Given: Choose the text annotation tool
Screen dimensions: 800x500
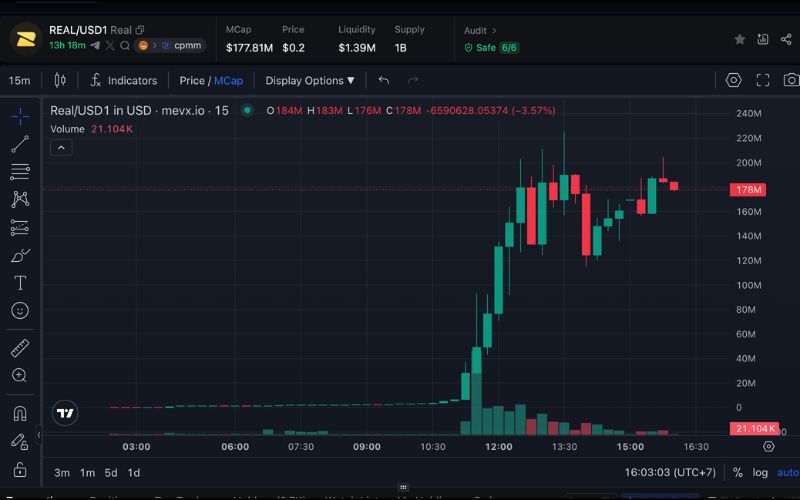Looking at the screenshot, I should (19, 283).
